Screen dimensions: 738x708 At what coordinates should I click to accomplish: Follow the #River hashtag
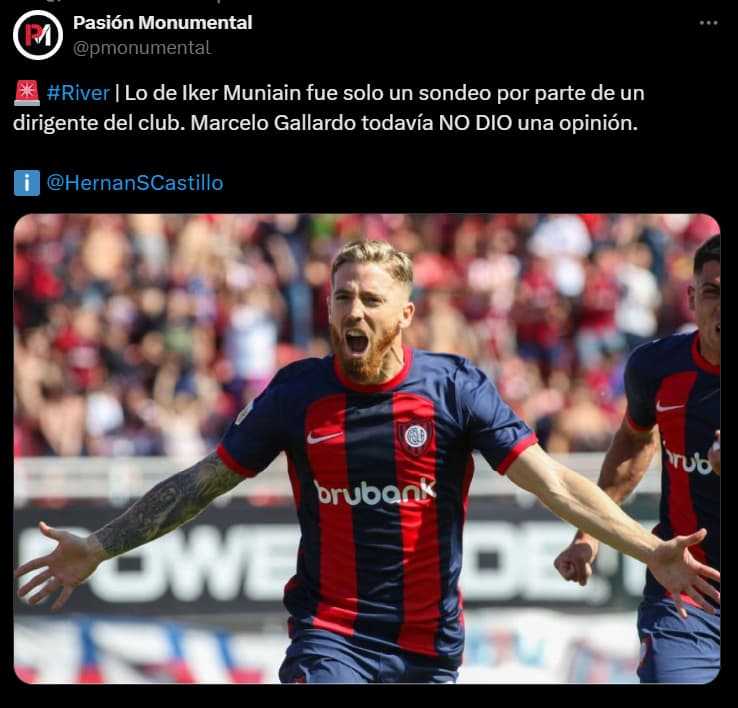(x=78, y=93)
